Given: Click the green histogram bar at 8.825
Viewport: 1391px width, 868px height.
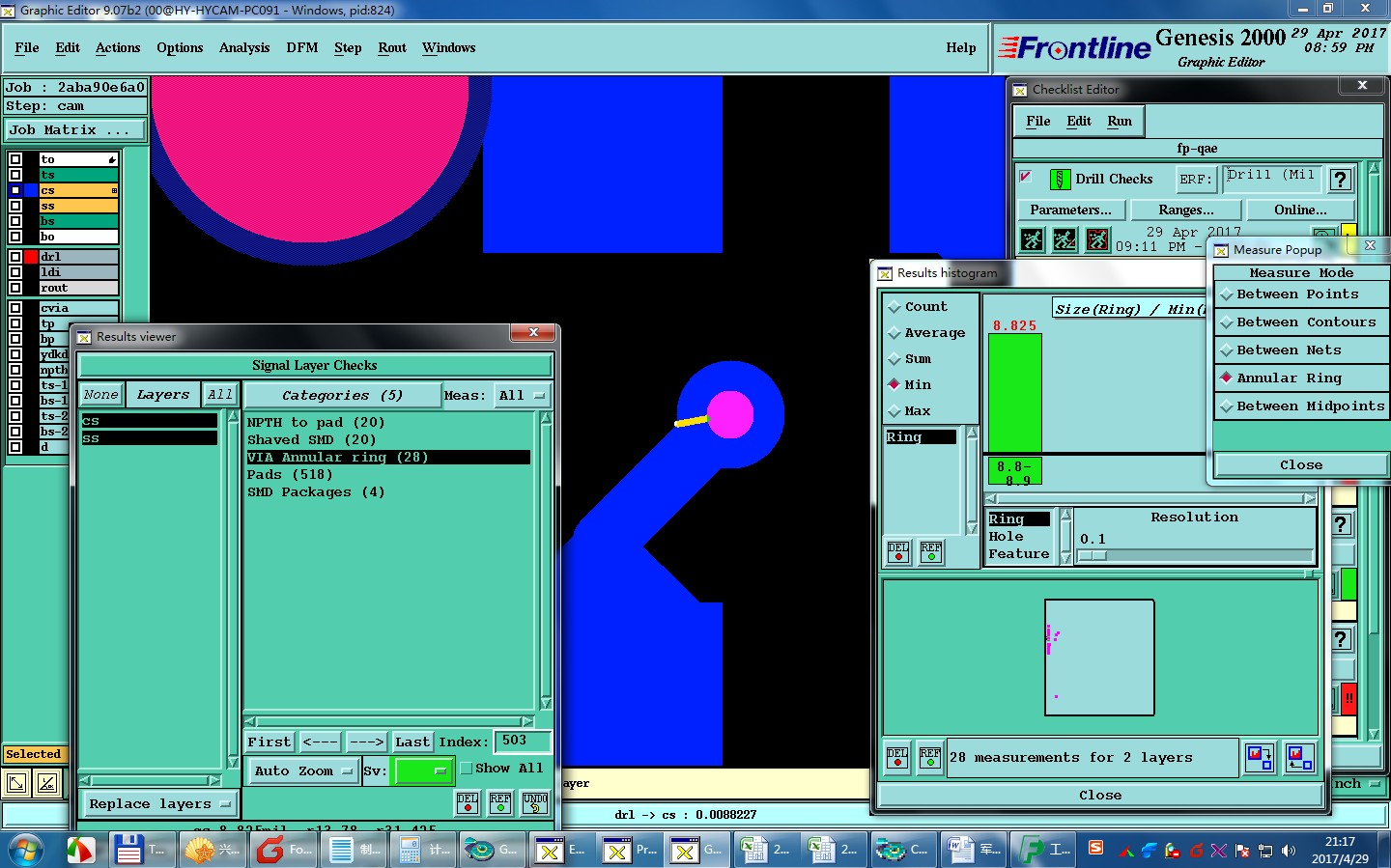Looking at the screenshot, I should 1015,392.
